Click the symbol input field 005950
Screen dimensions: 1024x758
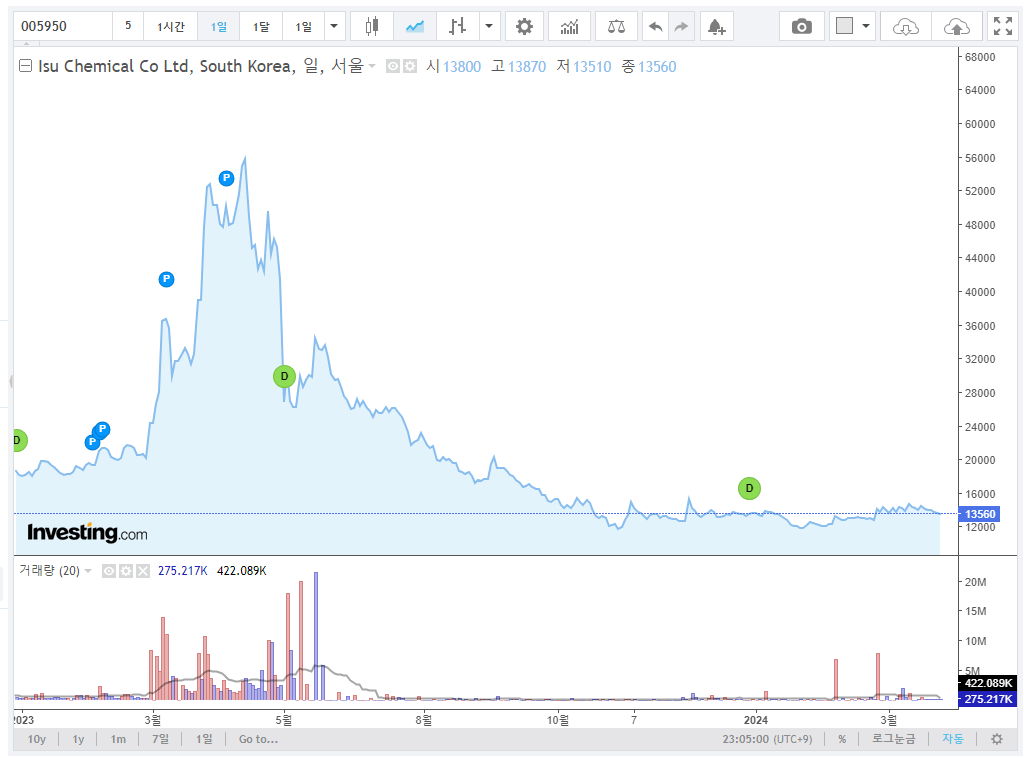tap(63, 27)
